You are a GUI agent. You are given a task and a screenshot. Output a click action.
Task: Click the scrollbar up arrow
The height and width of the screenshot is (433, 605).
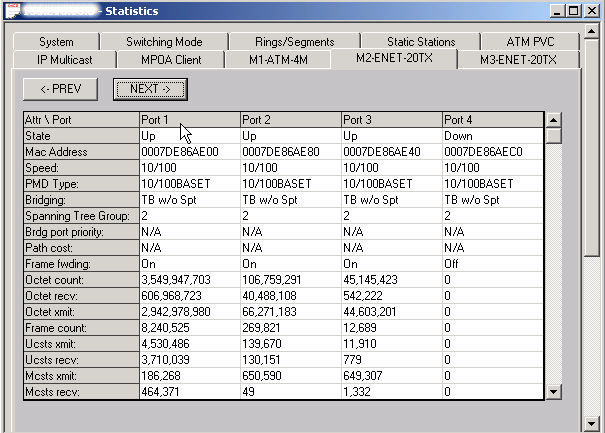click(x=553, y=119)
